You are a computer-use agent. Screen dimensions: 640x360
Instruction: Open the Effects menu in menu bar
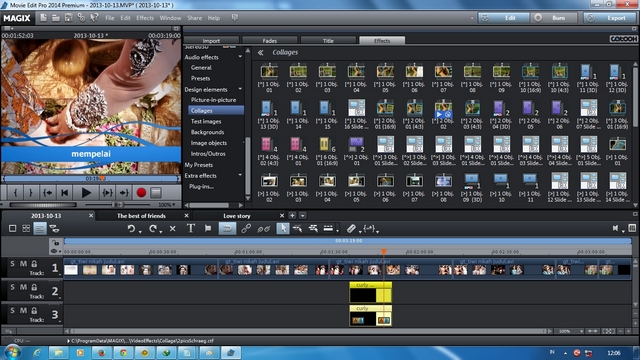point(145,18)
